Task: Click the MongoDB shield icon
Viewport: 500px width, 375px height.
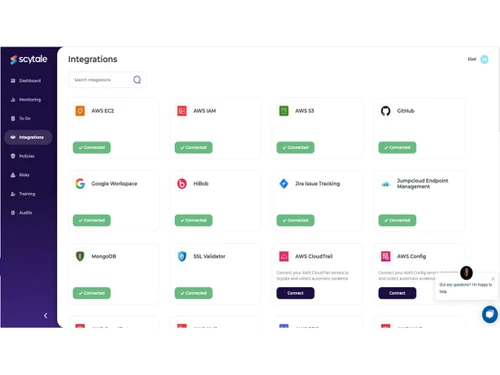Action: coord(80,256)
